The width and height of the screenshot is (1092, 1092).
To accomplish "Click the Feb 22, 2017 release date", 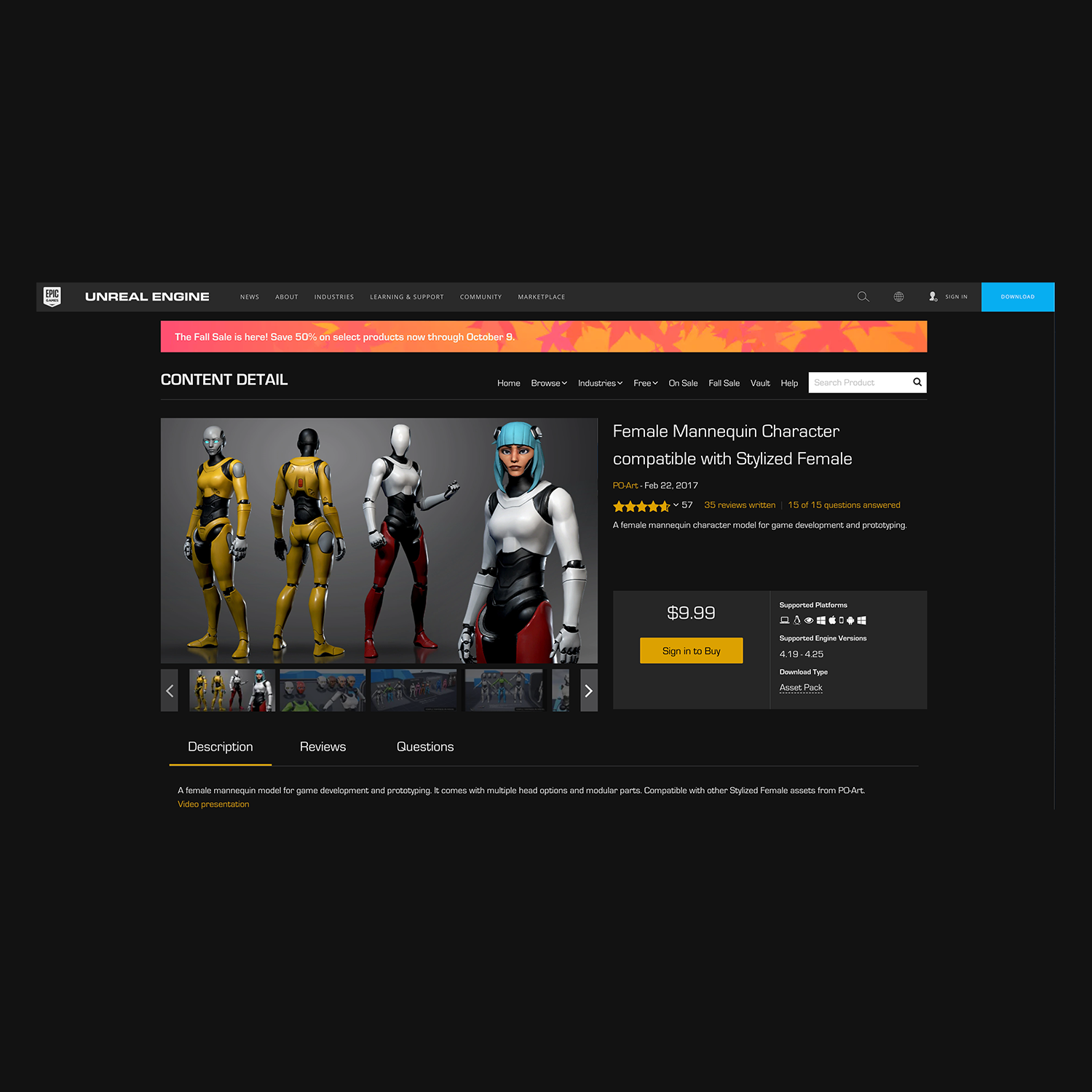I will (x=671, y=486).
